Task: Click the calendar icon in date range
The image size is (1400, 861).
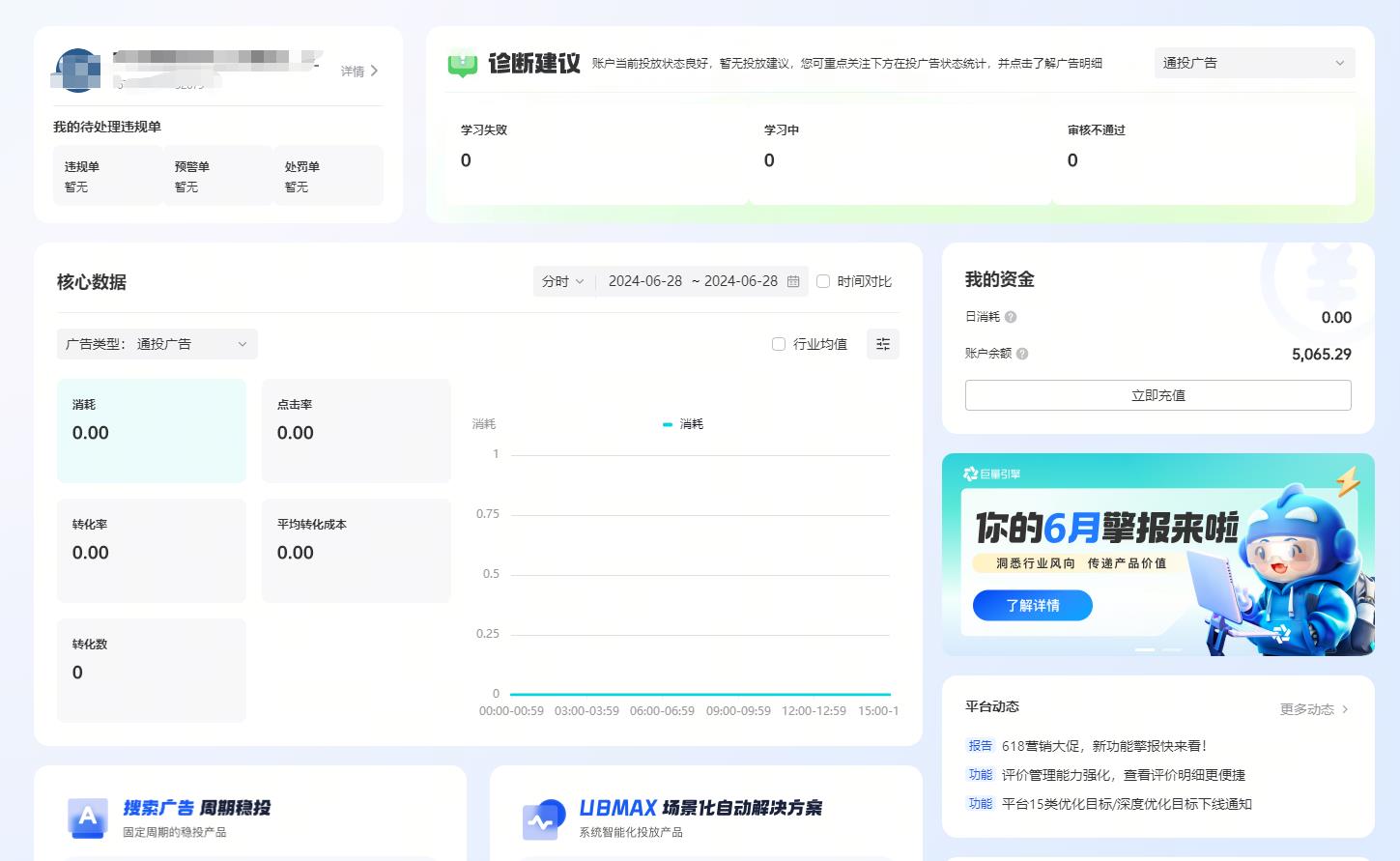Action: point(793,281)
